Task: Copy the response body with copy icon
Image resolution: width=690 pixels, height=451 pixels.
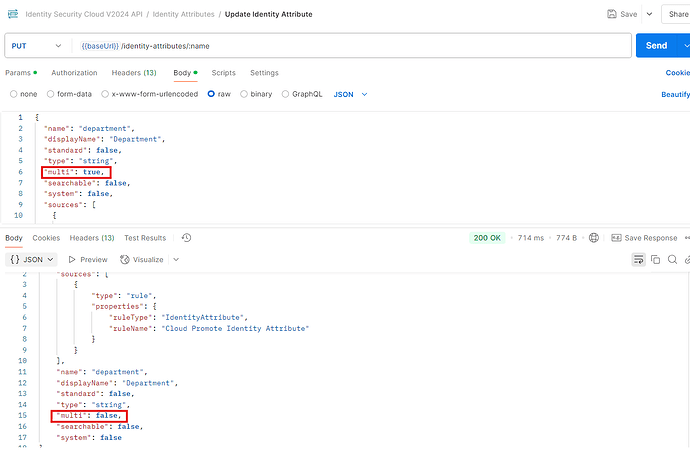Action: (656, 260)
